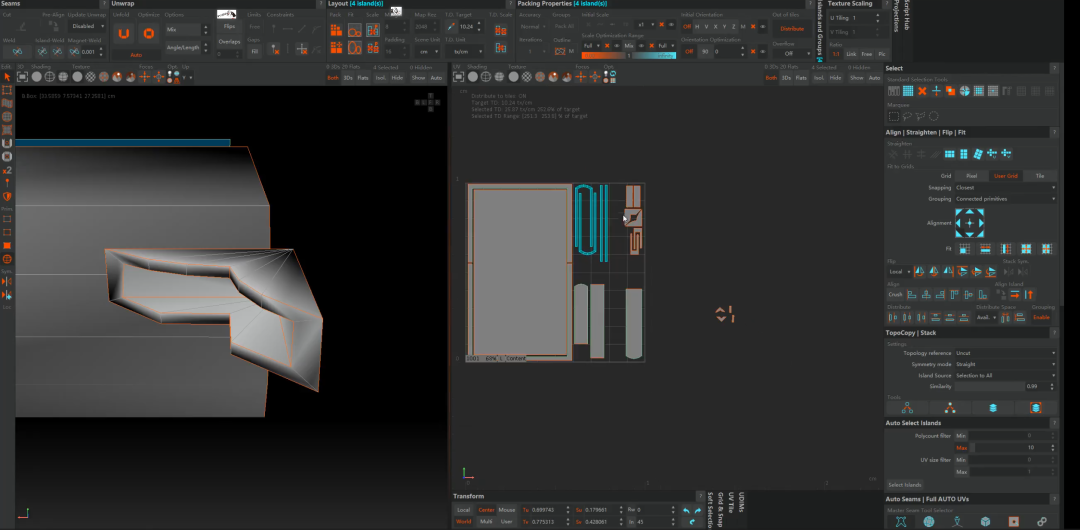The image size is (1080, 530).
Task: Open the Update Unwrap Disabled dropdown
Action: click(85, 27)
